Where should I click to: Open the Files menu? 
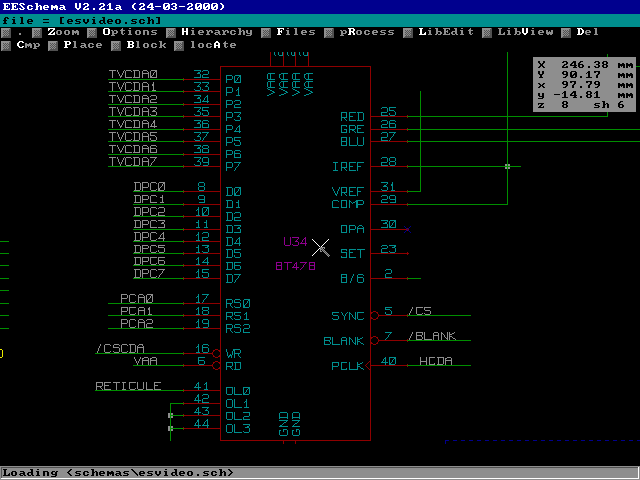[x=296, y=32]
